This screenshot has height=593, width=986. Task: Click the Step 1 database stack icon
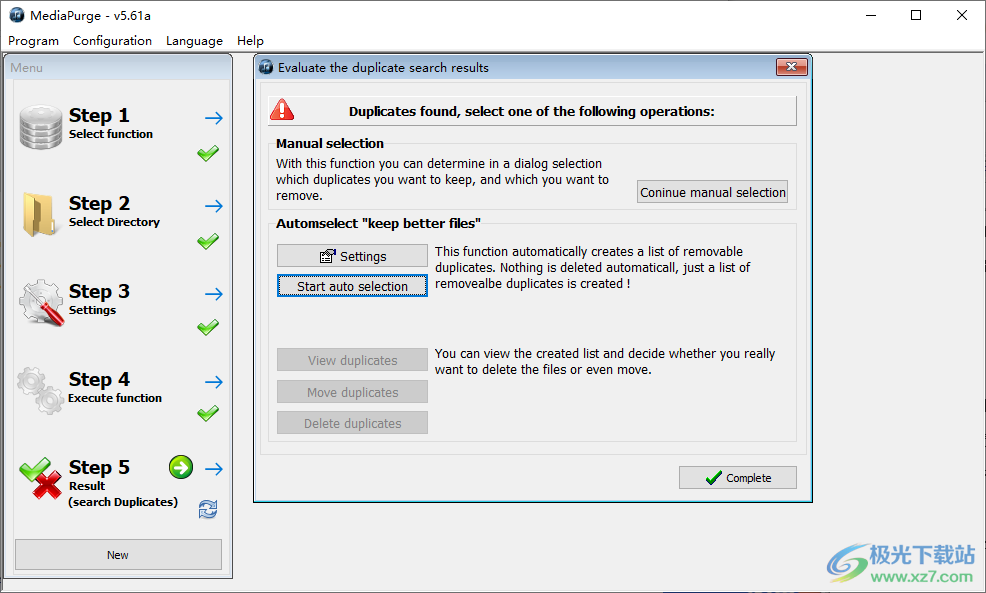click(41, 127)
